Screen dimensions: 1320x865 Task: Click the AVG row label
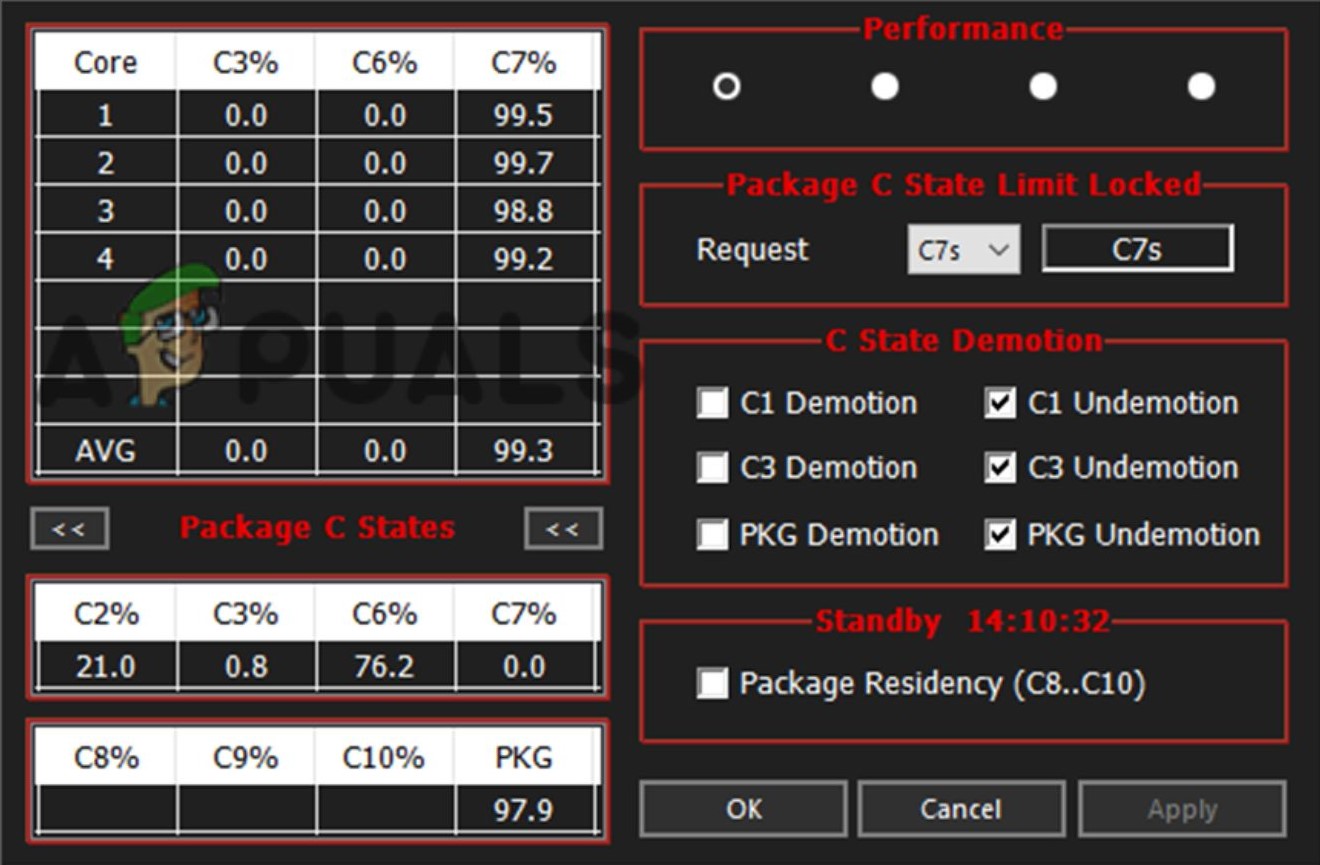click(106, 451)
